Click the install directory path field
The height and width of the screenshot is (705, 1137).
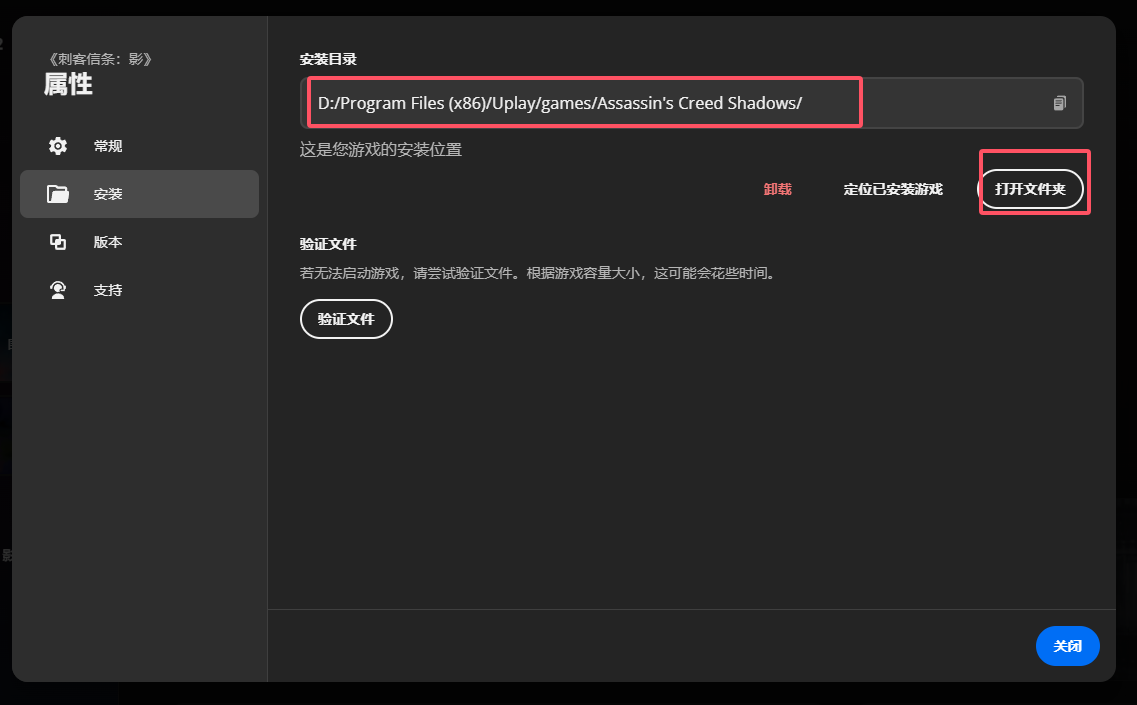[x=692, y=103]
